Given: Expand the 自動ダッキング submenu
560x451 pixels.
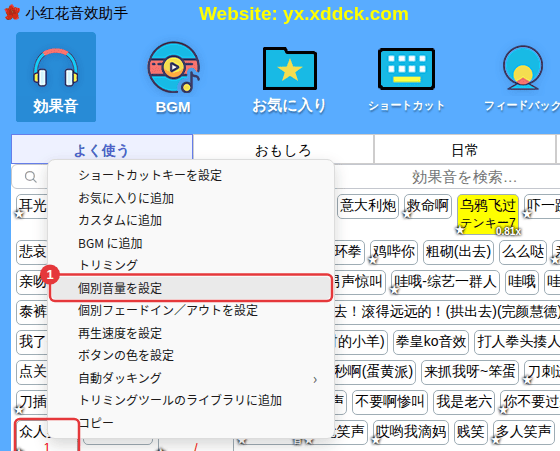Looking at the screenshot, I should [191, 378].
